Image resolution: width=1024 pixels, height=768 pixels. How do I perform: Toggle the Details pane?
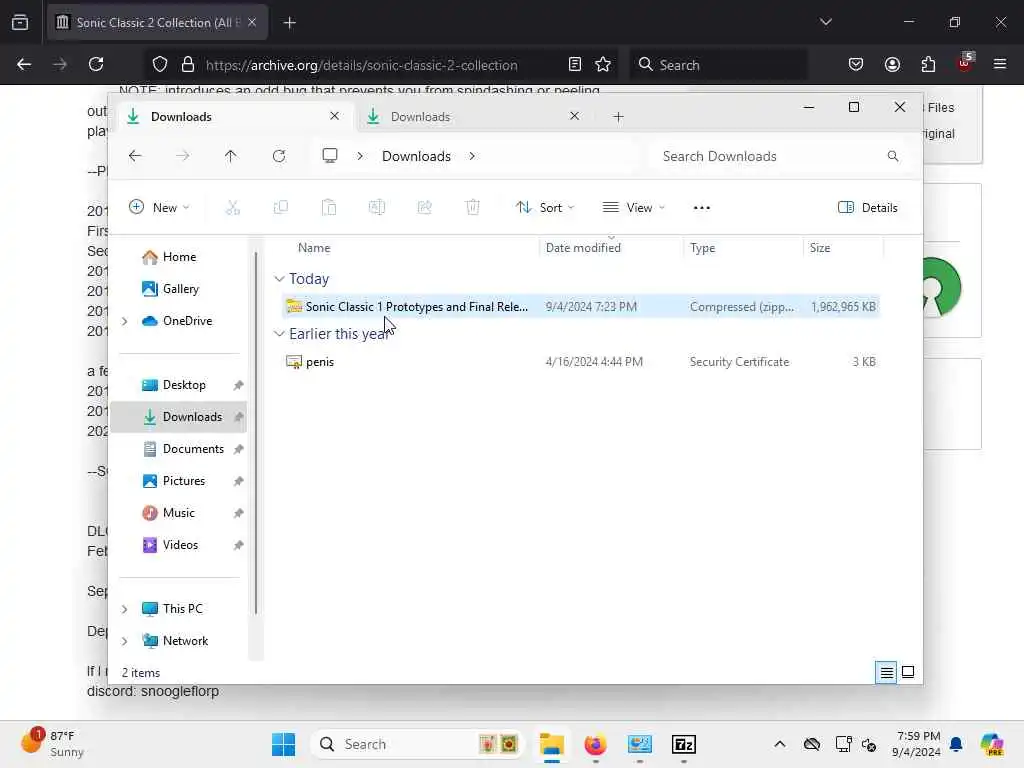(868, 208)
